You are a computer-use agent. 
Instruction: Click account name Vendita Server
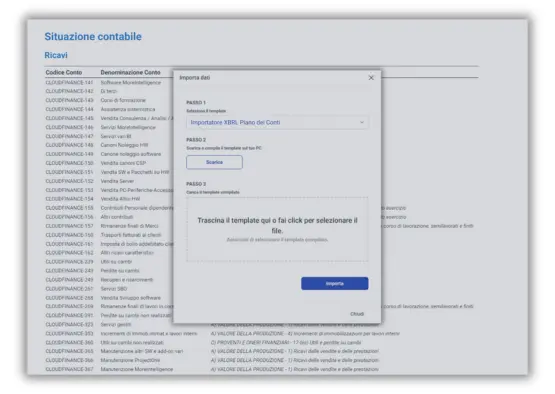(117, 181)
